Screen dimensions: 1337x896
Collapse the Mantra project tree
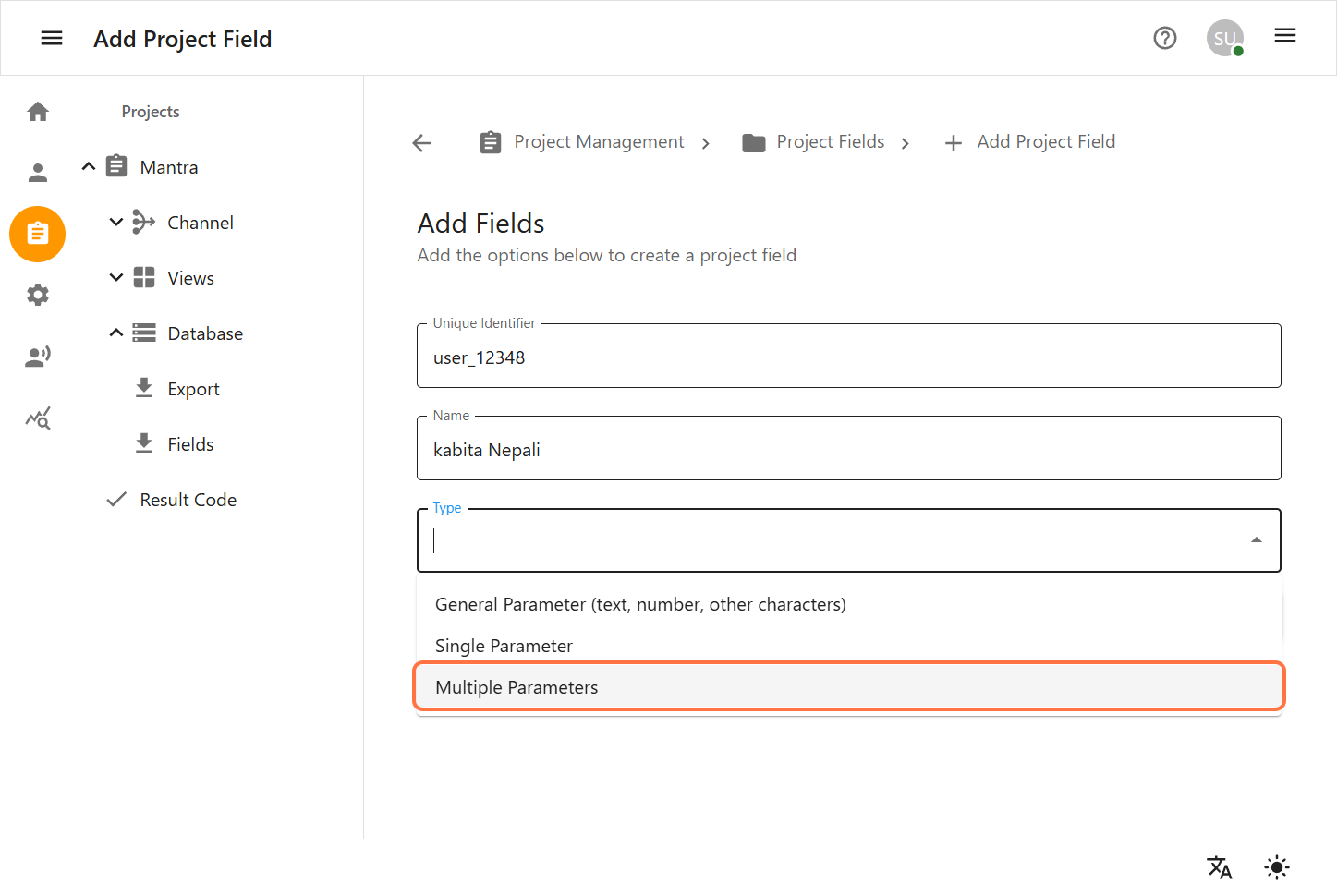click(88, 166)
